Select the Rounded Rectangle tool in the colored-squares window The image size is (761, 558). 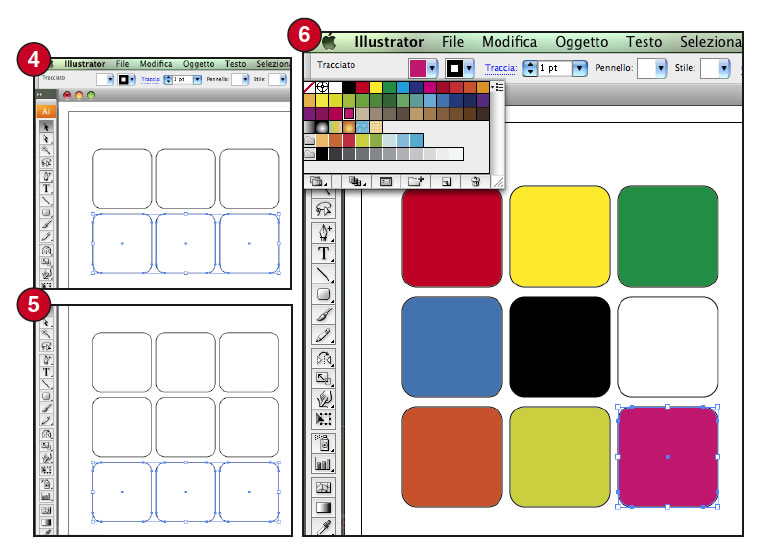pos(323,295)
